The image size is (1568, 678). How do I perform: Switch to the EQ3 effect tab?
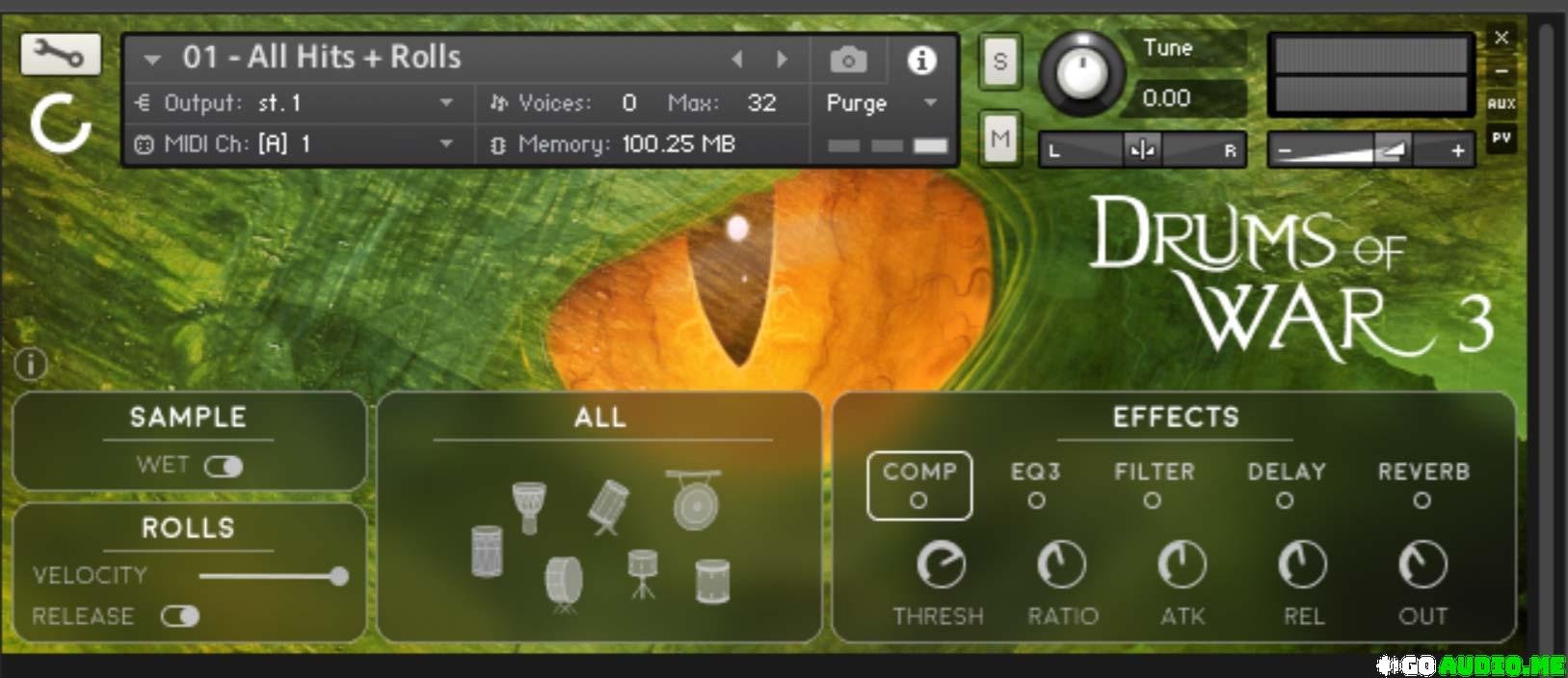coord(1036,472)
